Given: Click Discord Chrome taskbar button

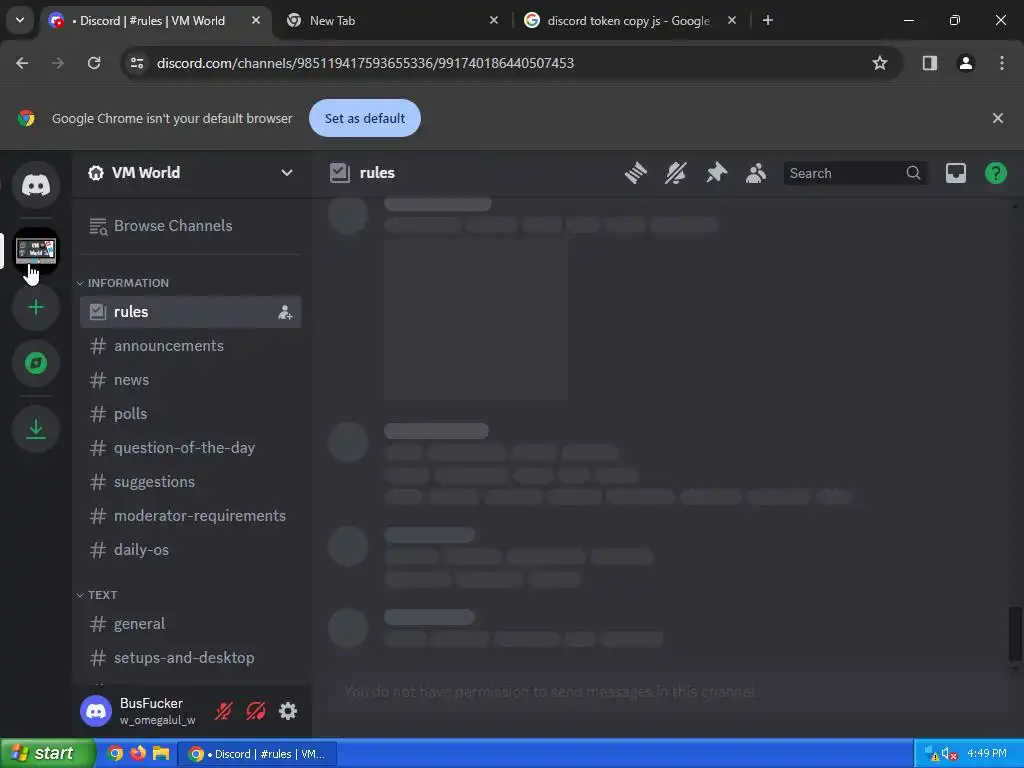Looking at the screenshot, I should tap(257, 754).
